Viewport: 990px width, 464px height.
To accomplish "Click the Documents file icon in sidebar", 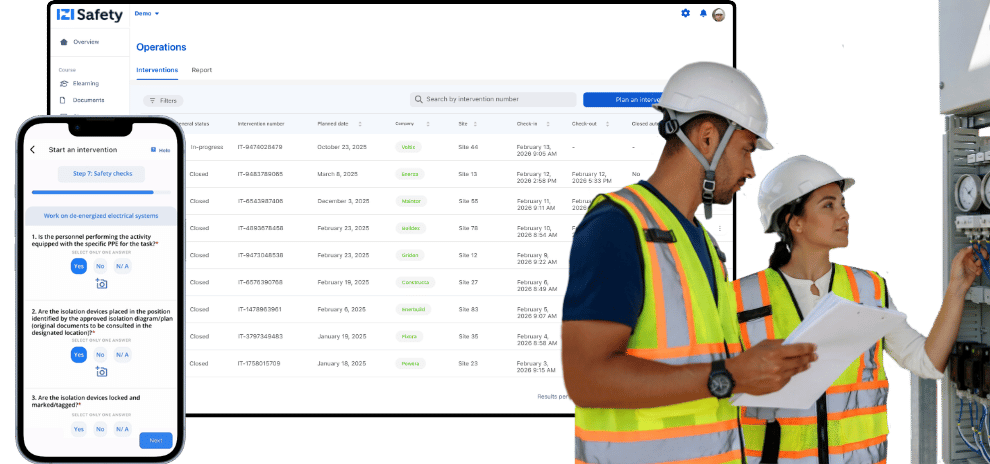I will pos(64,100).
